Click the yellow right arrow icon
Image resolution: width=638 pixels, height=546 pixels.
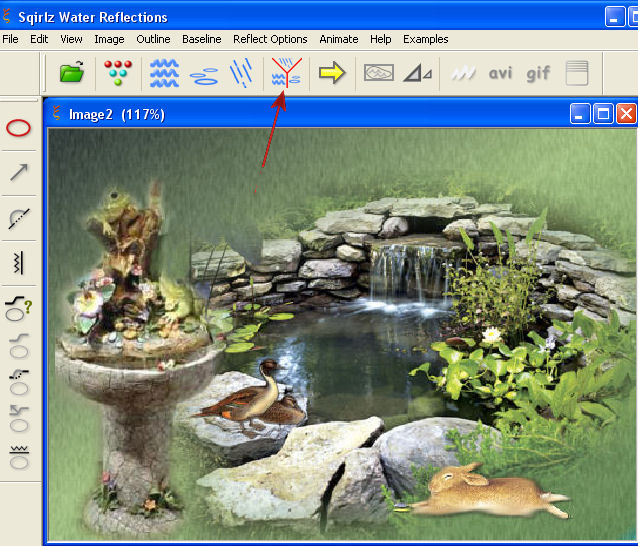coord(332,72)
